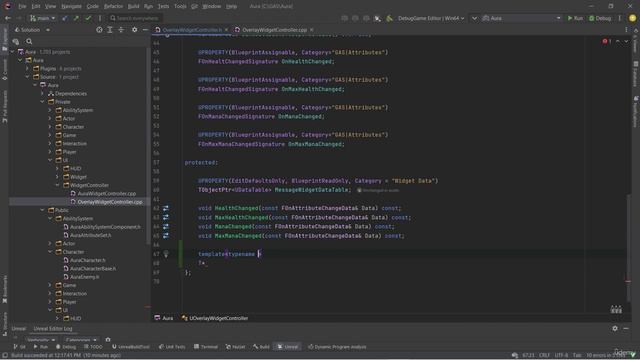Open the main branch dropdown
Viewport: 640px width, 360px height.
pos(42,18)
